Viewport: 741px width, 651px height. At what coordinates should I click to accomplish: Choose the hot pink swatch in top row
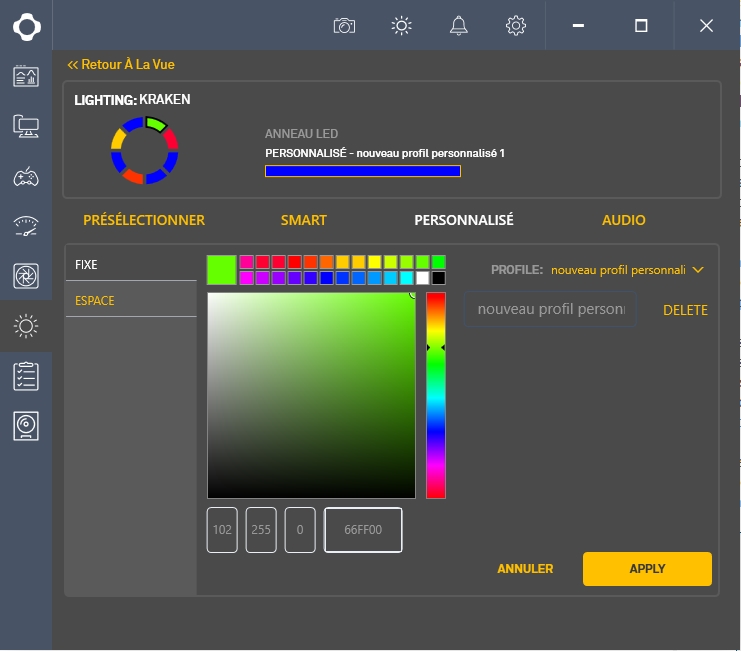coord(246,262)
